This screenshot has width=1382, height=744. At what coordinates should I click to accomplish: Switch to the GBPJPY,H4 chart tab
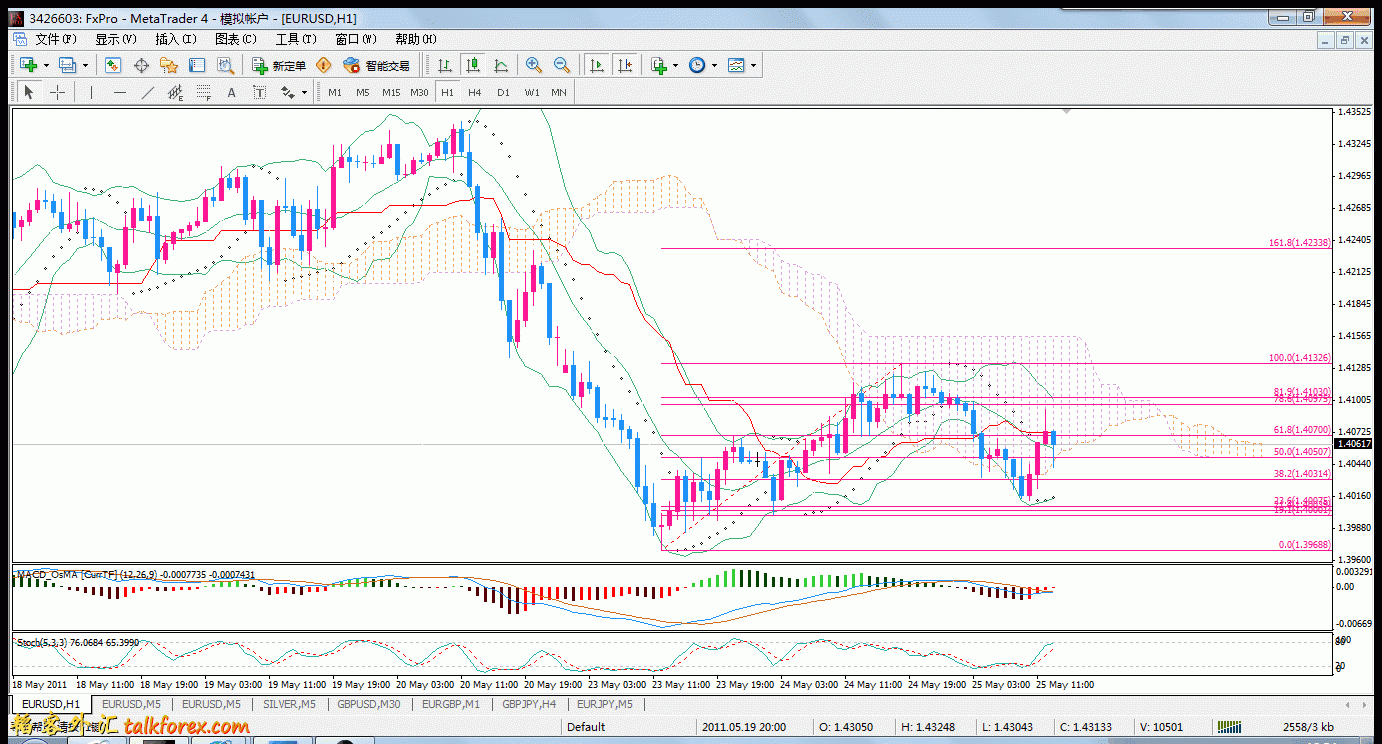click(528, 704)
